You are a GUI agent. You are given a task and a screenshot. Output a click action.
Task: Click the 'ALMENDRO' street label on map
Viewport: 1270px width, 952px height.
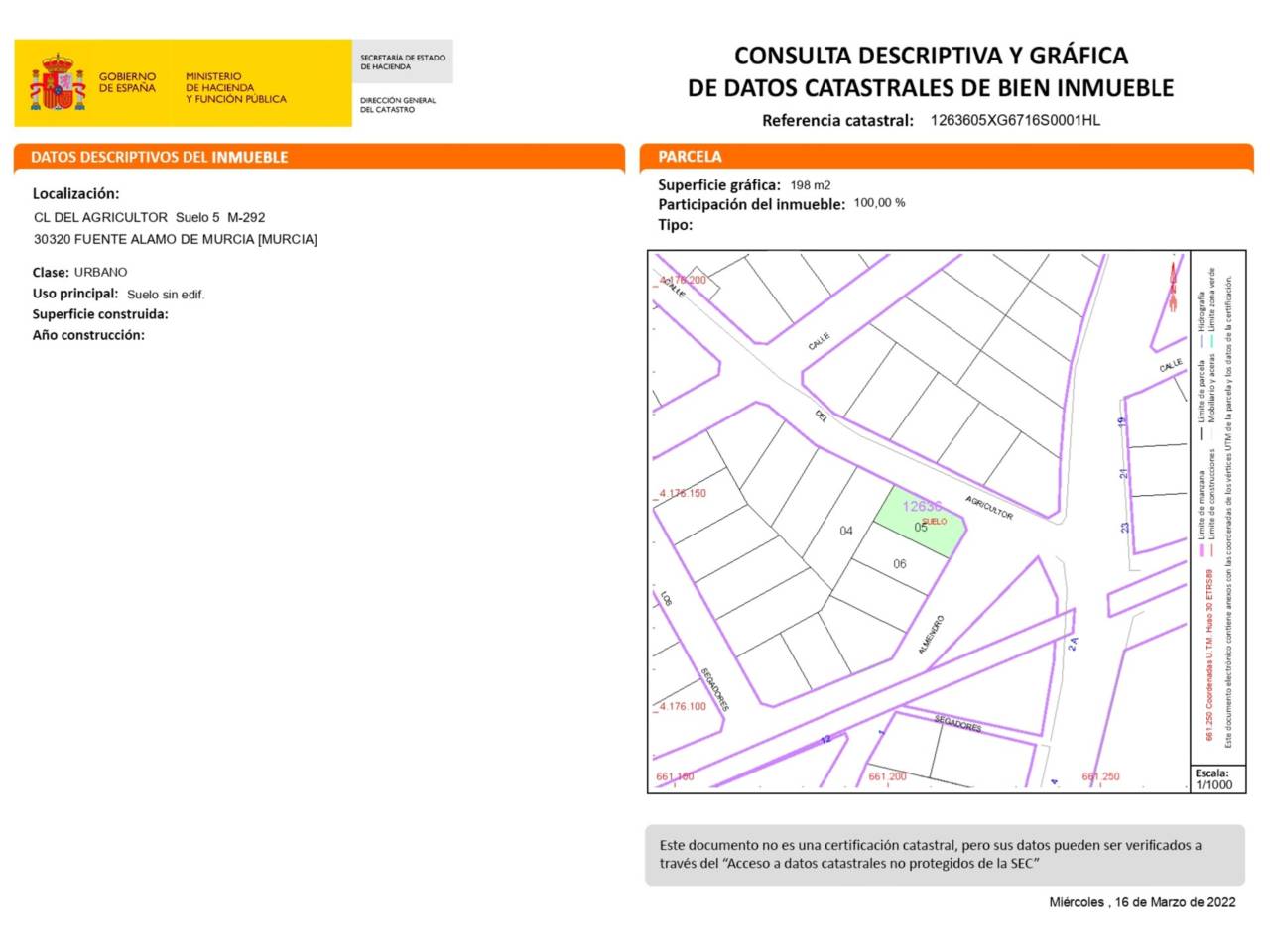coord(932,635)
